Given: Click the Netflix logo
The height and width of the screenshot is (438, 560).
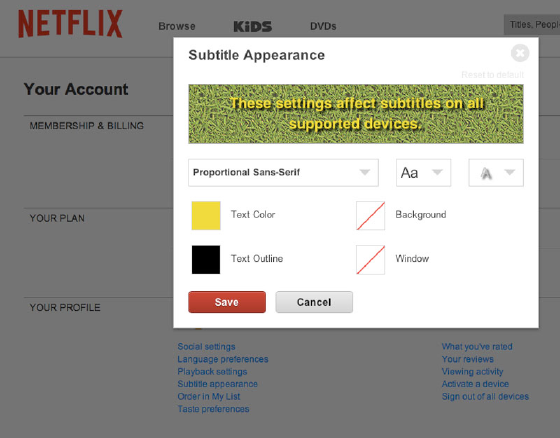Looking at the screenshot, I should coord(70,24).
